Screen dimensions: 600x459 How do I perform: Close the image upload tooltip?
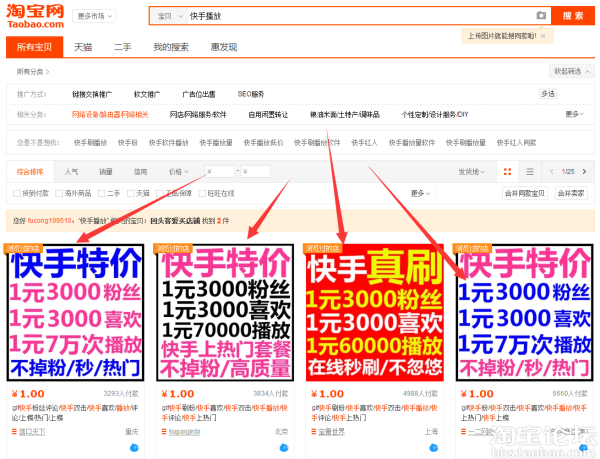tap(543, 36)
